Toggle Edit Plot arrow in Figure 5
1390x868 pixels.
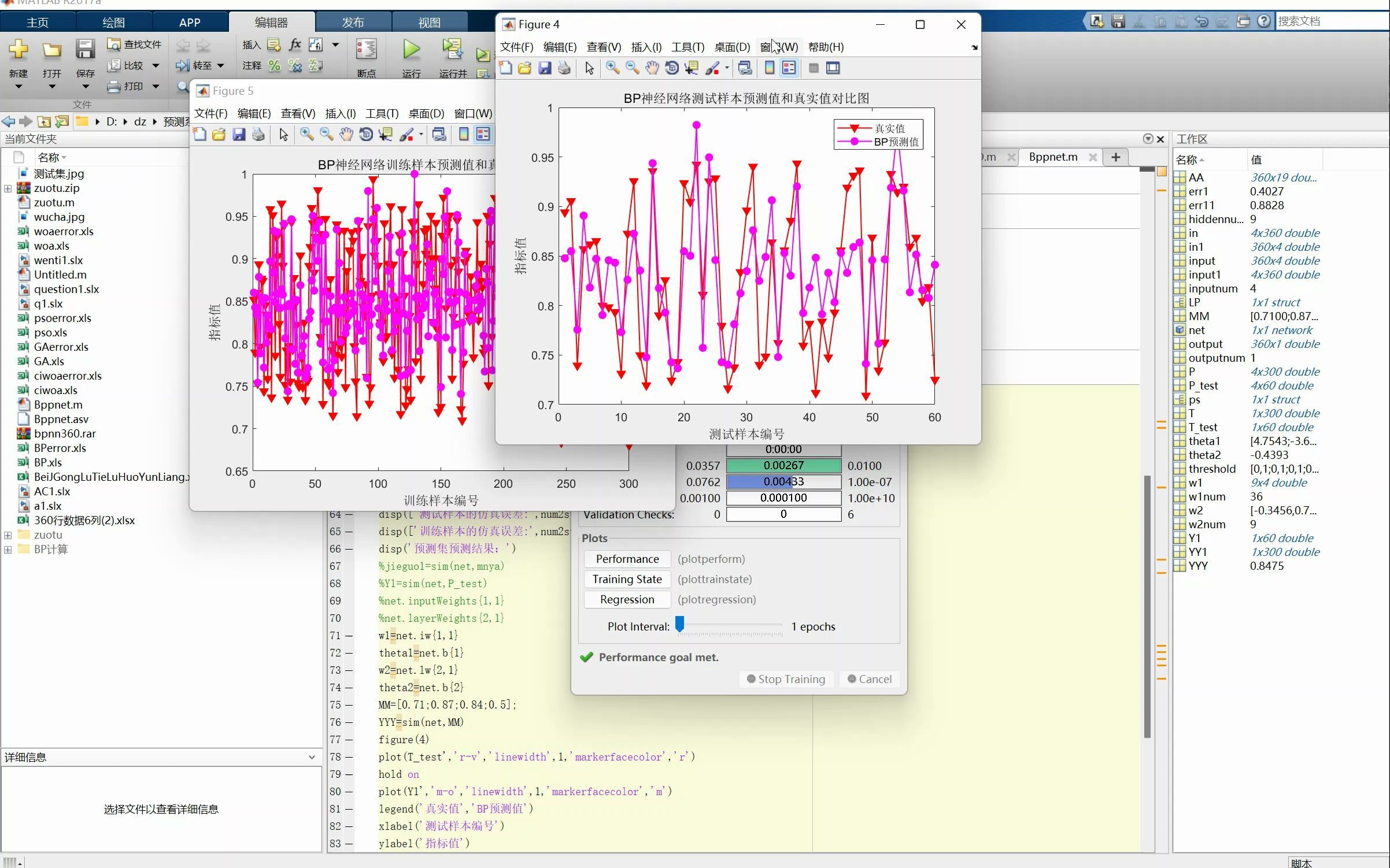(283, 135)
